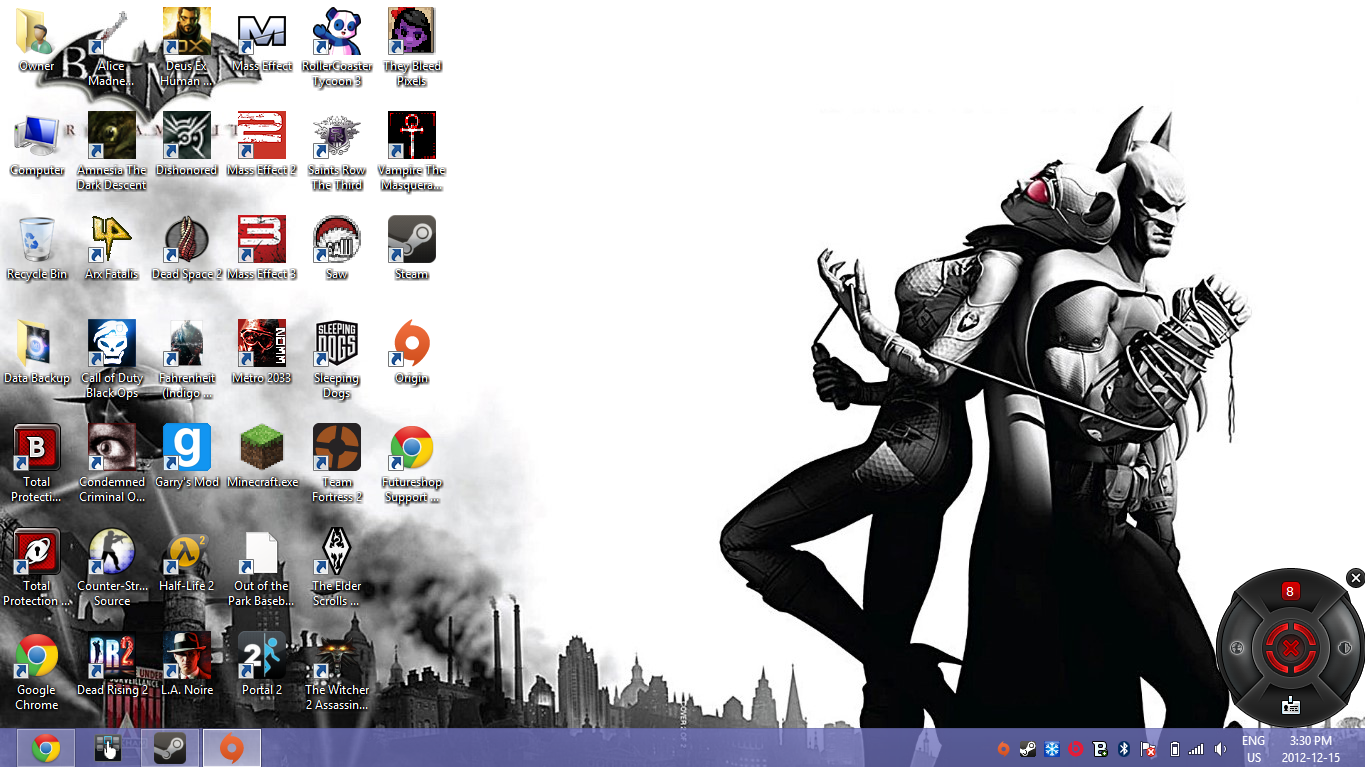1365x767 pixels.
Task: Select the Dead Space 2 icon
Action: pos(187,249)
